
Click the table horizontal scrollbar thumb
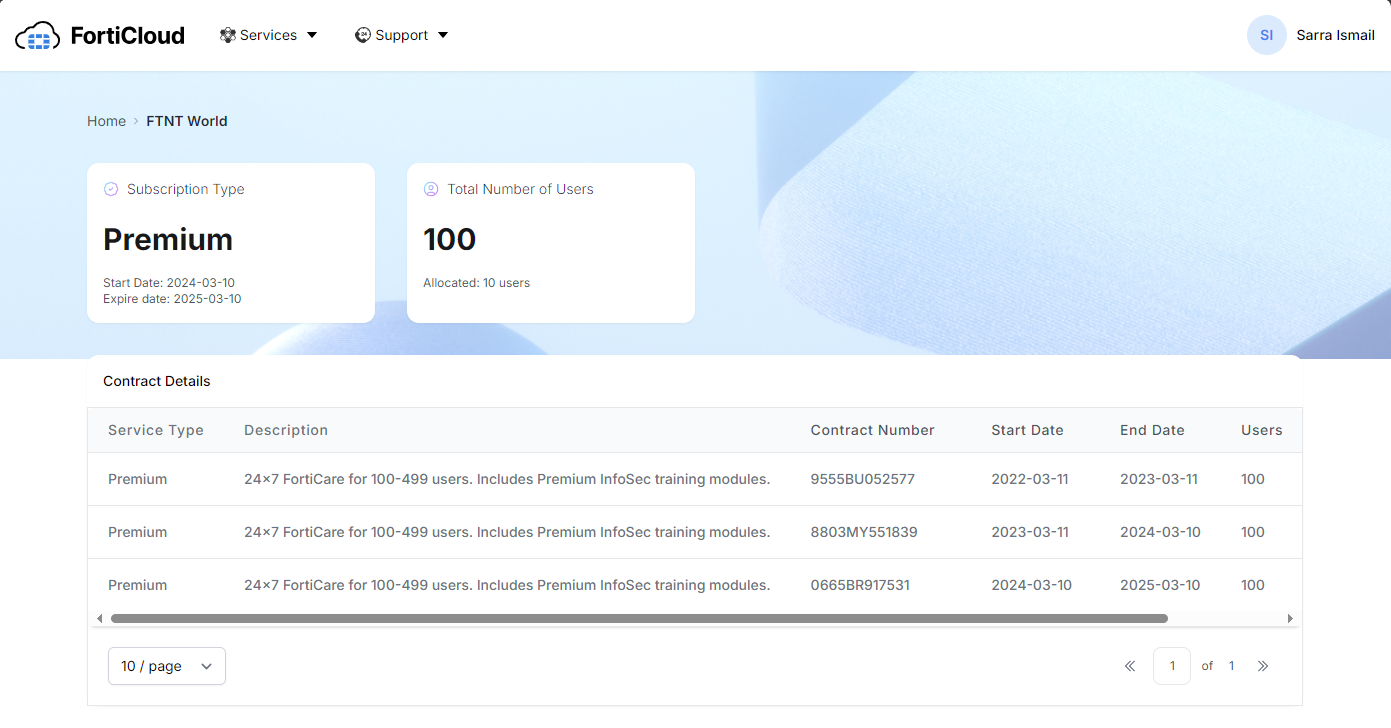coord(639,619)
